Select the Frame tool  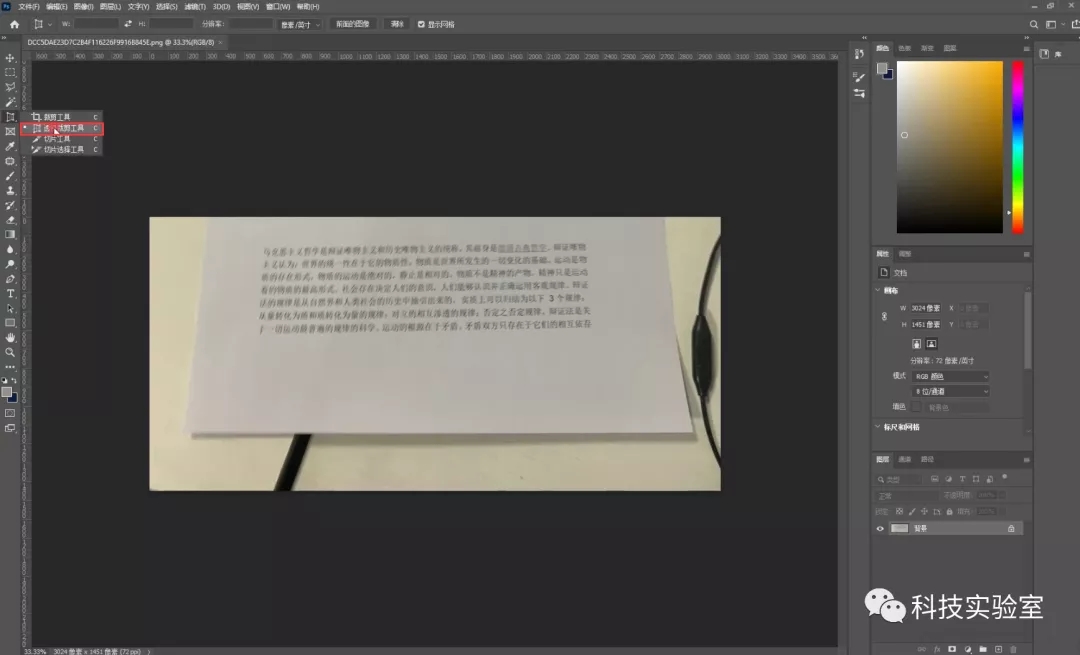[x=10, y=132]
